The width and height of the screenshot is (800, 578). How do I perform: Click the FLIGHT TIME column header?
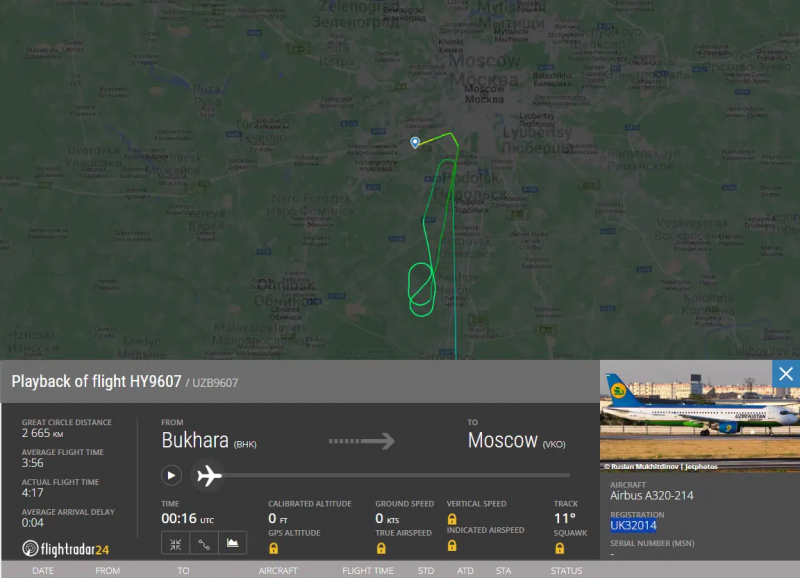pyautogui.click(x=368, y=571)
